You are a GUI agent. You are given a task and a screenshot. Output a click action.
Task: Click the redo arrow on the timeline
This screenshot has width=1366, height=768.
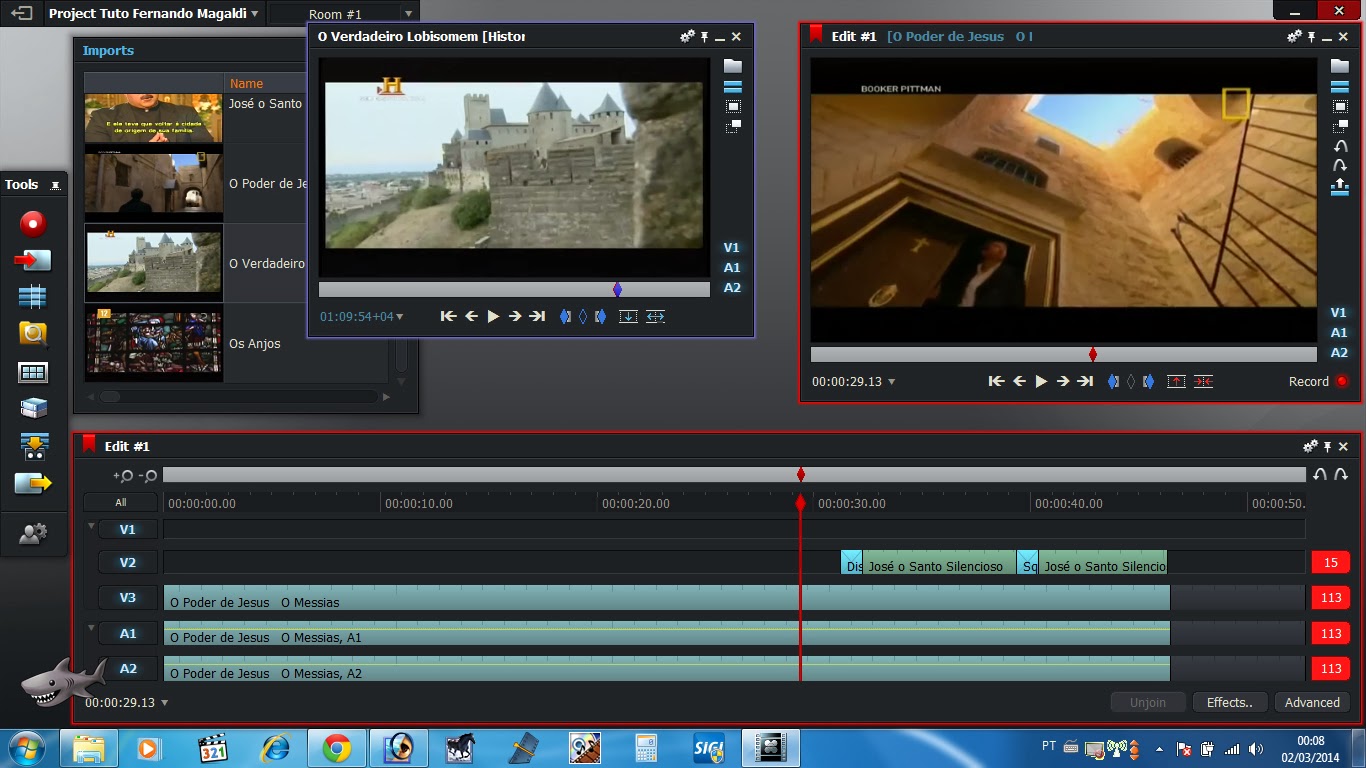(1341, 475)
